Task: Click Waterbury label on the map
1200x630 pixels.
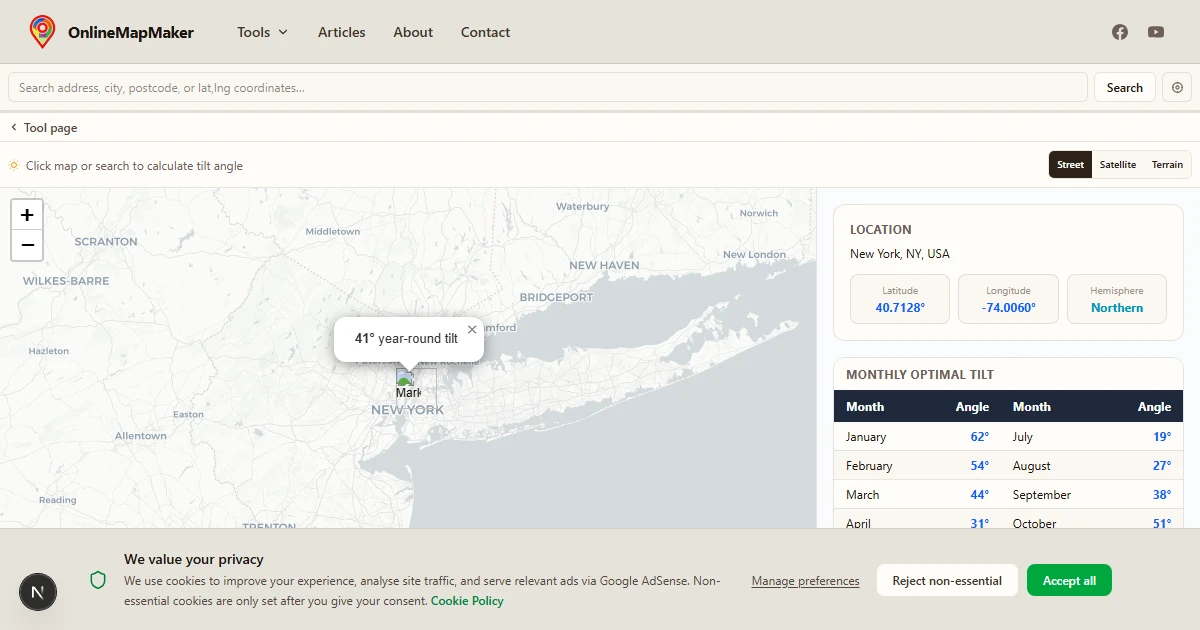Action: click(582, 206)
